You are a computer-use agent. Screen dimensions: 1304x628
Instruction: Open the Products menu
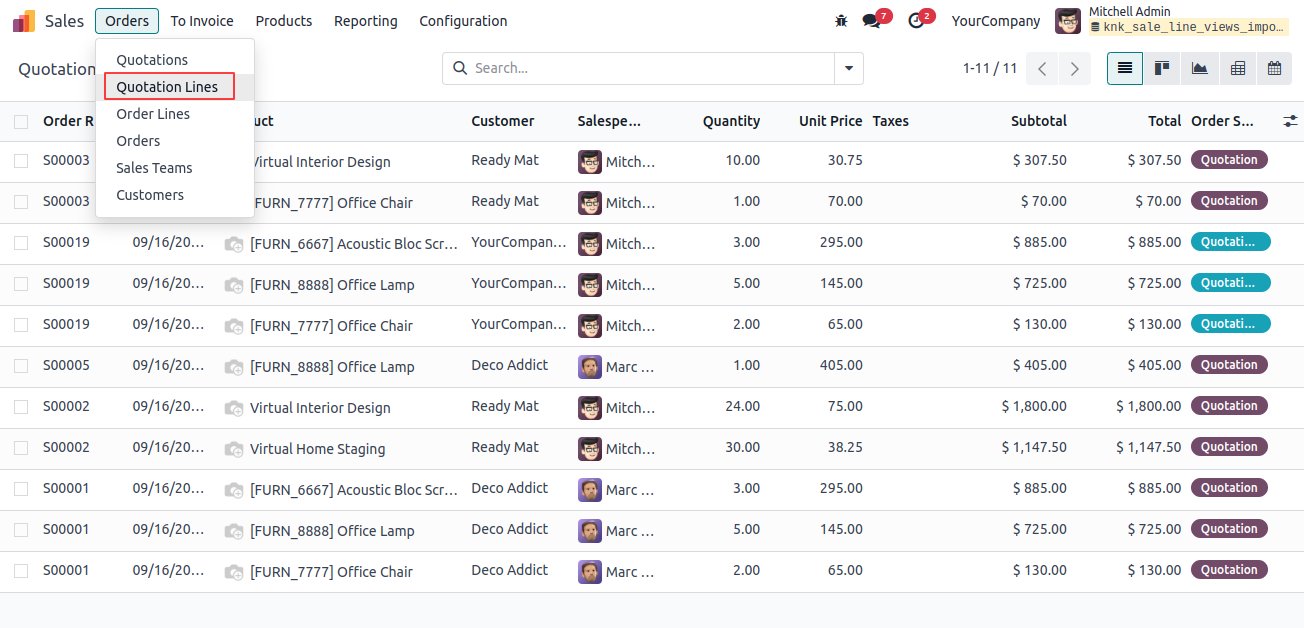tap(284, 21)
